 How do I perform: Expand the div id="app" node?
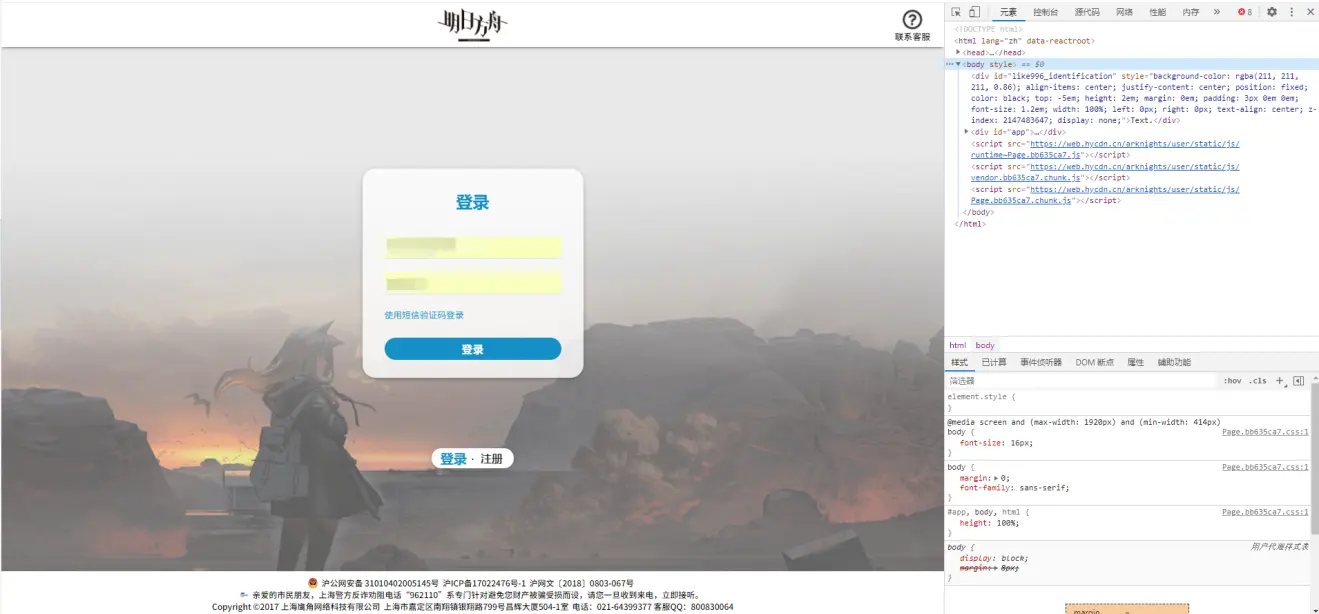966,132
